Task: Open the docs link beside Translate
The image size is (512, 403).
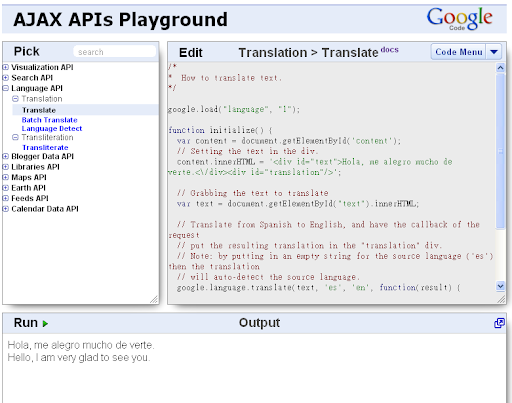Action: tap(389, 50)
